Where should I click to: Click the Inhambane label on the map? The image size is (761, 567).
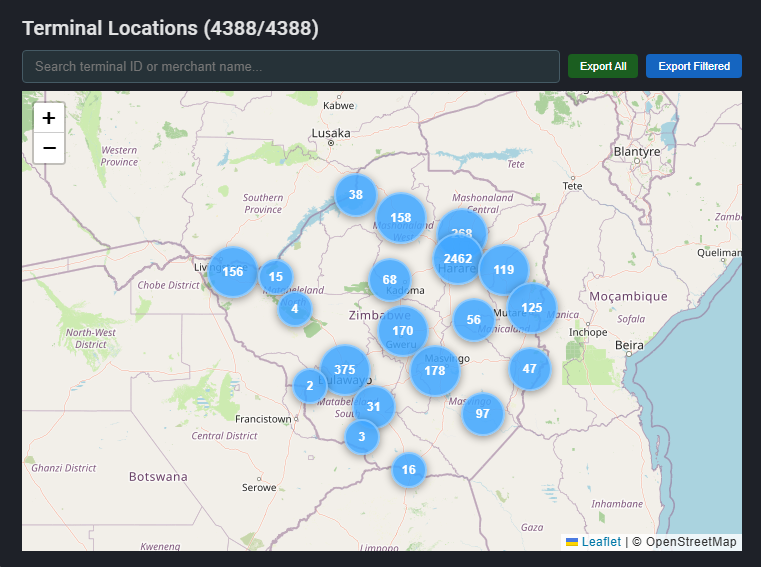pos(617,504)
